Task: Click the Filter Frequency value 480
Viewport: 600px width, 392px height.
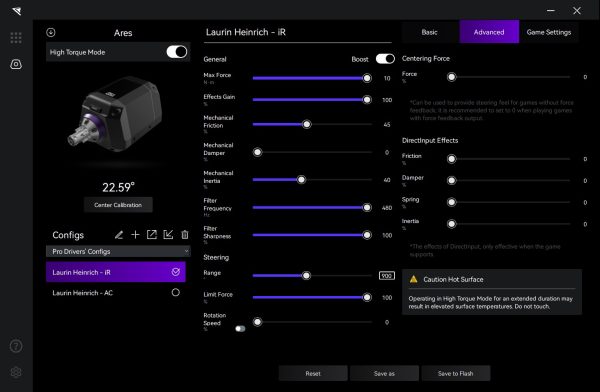Action: coord(387,207)
